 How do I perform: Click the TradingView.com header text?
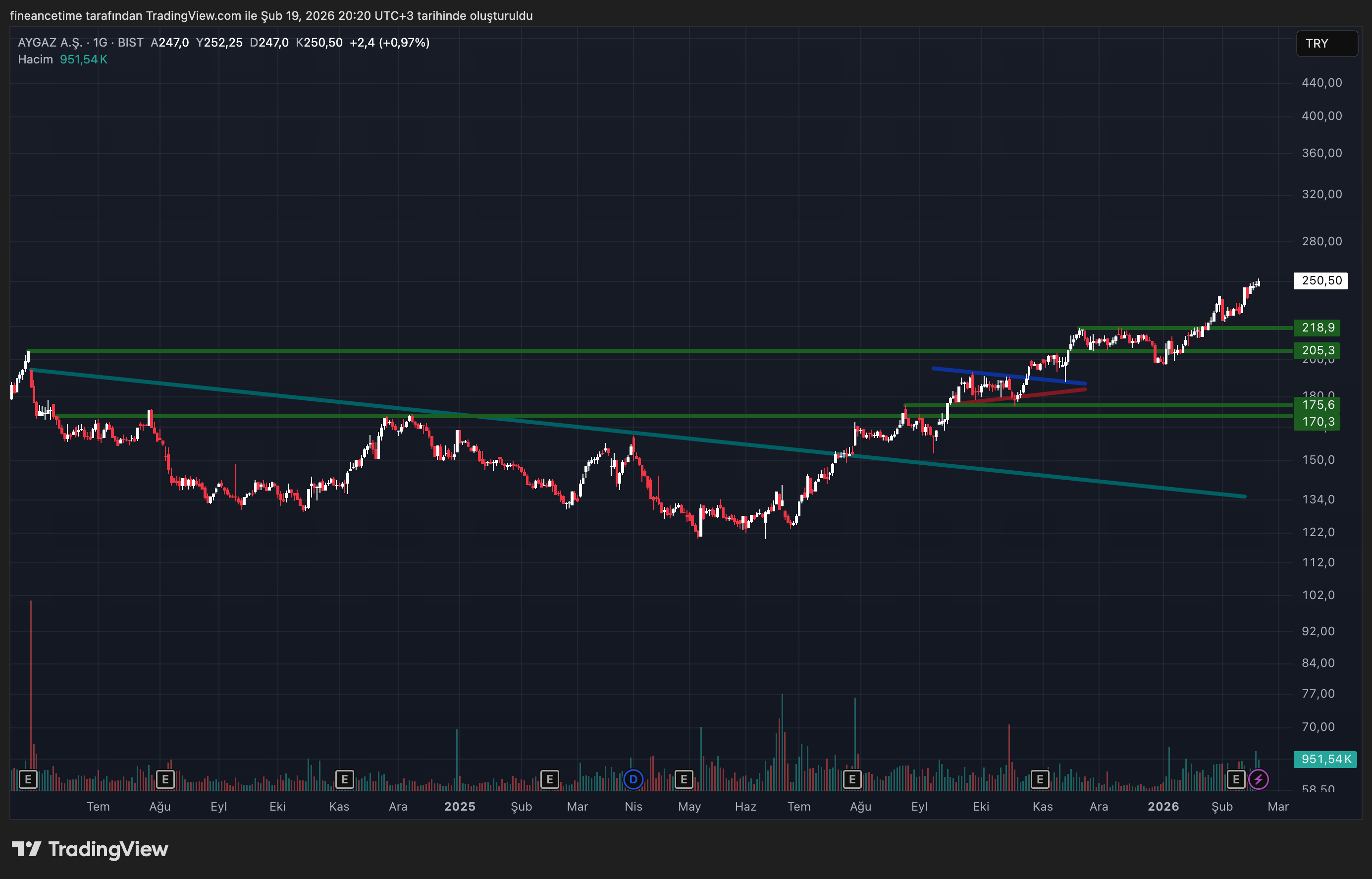193,15
